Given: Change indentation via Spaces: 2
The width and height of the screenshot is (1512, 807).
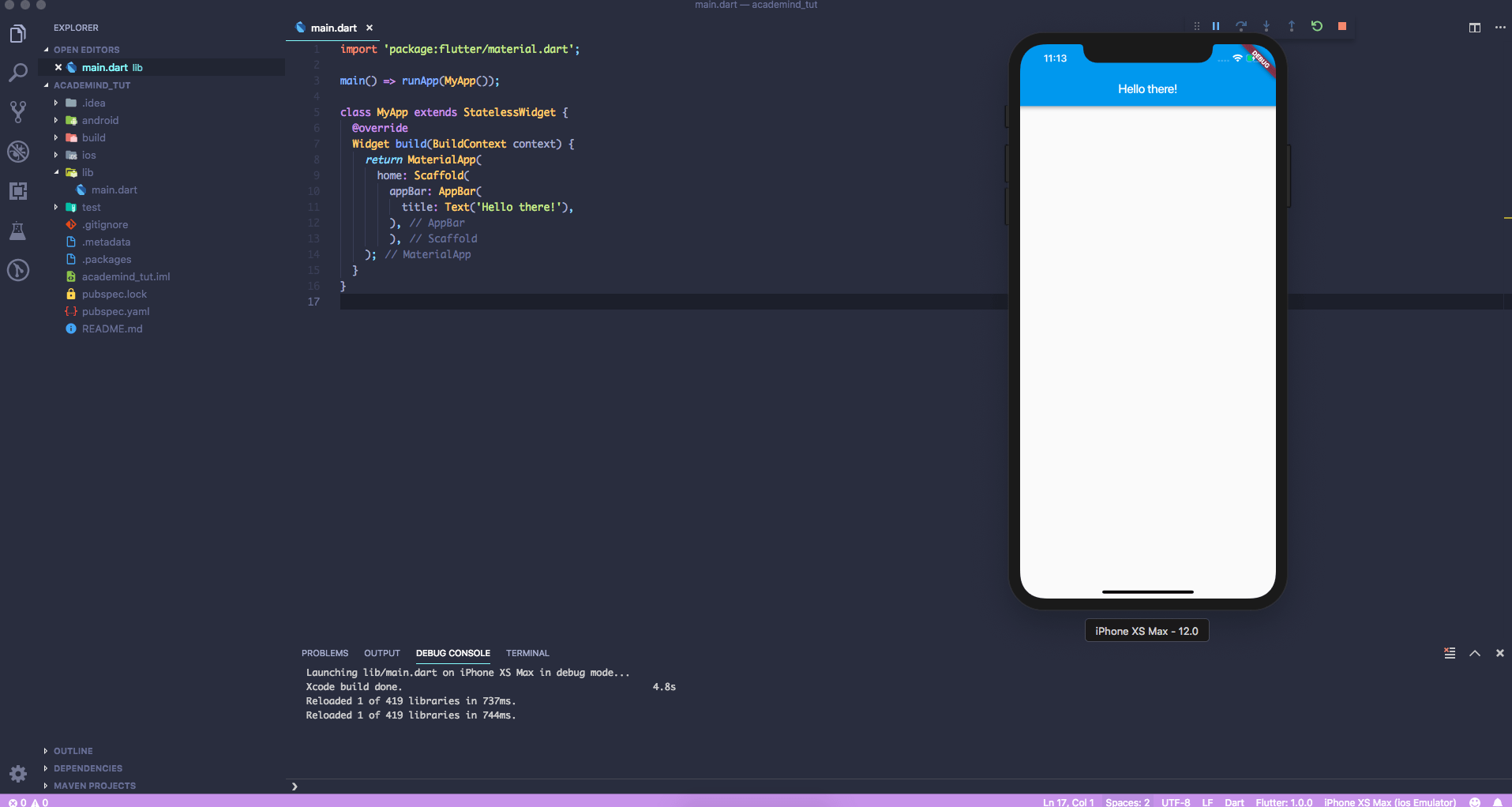Looking at the screenshot, I should (x=1127, y=801).
